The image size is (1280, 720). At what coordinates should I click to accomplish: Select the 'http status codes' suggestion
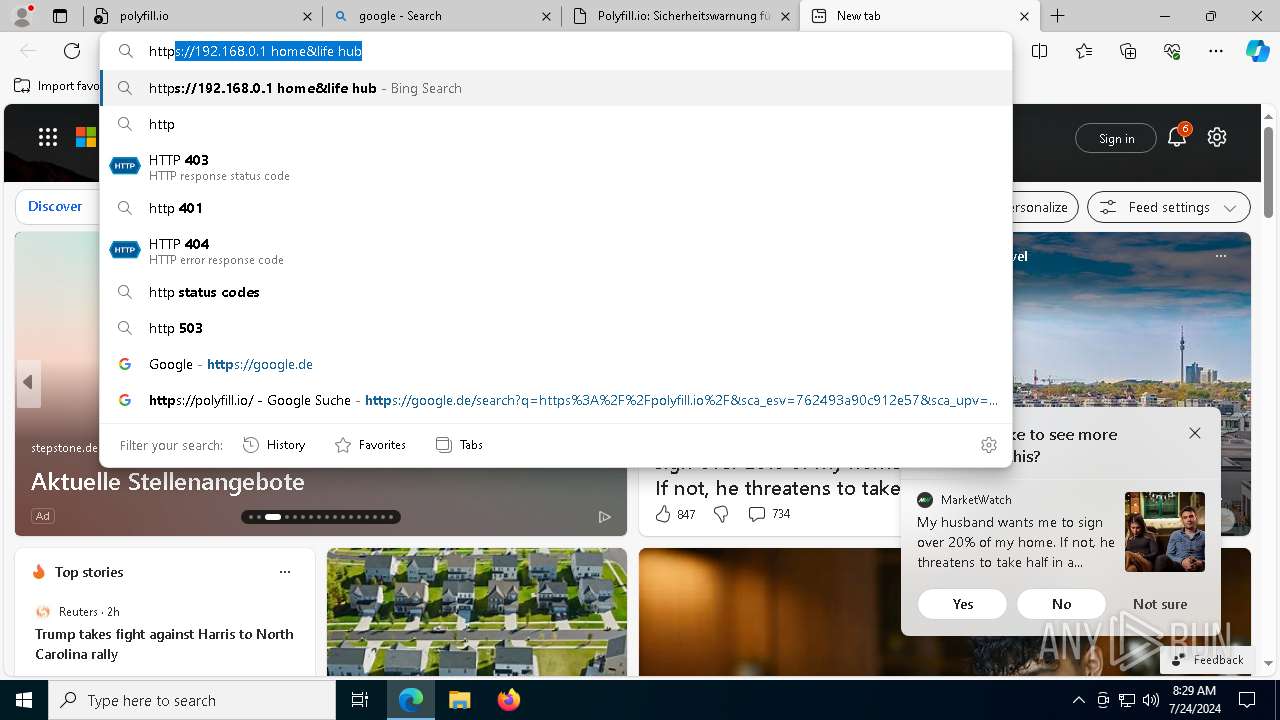[556, 292]
